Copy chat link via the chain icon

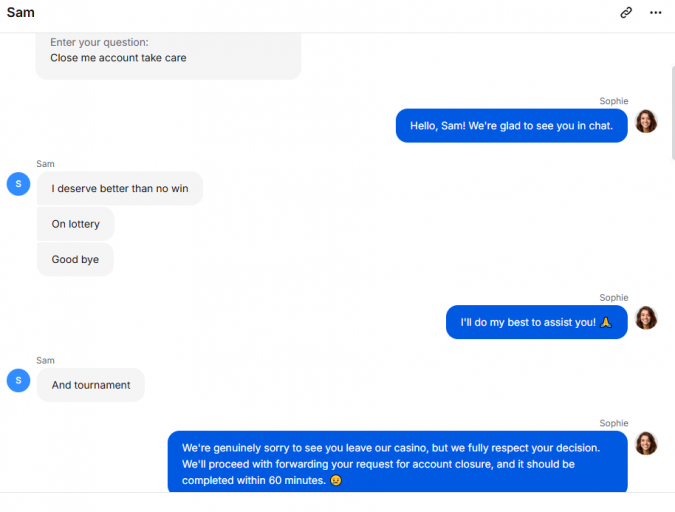tap(626, 12)
